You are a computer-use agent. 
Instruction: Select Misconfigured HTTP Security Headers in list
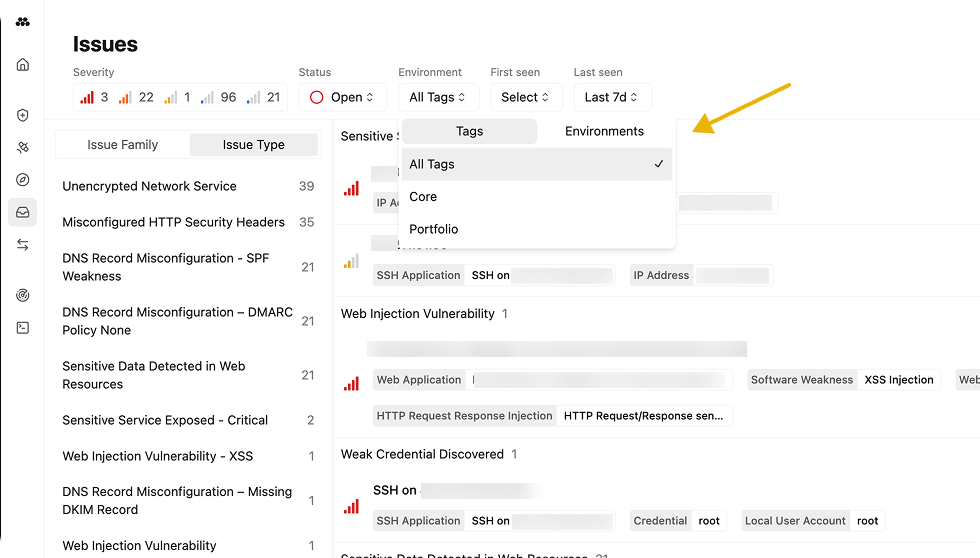[173, 222]
